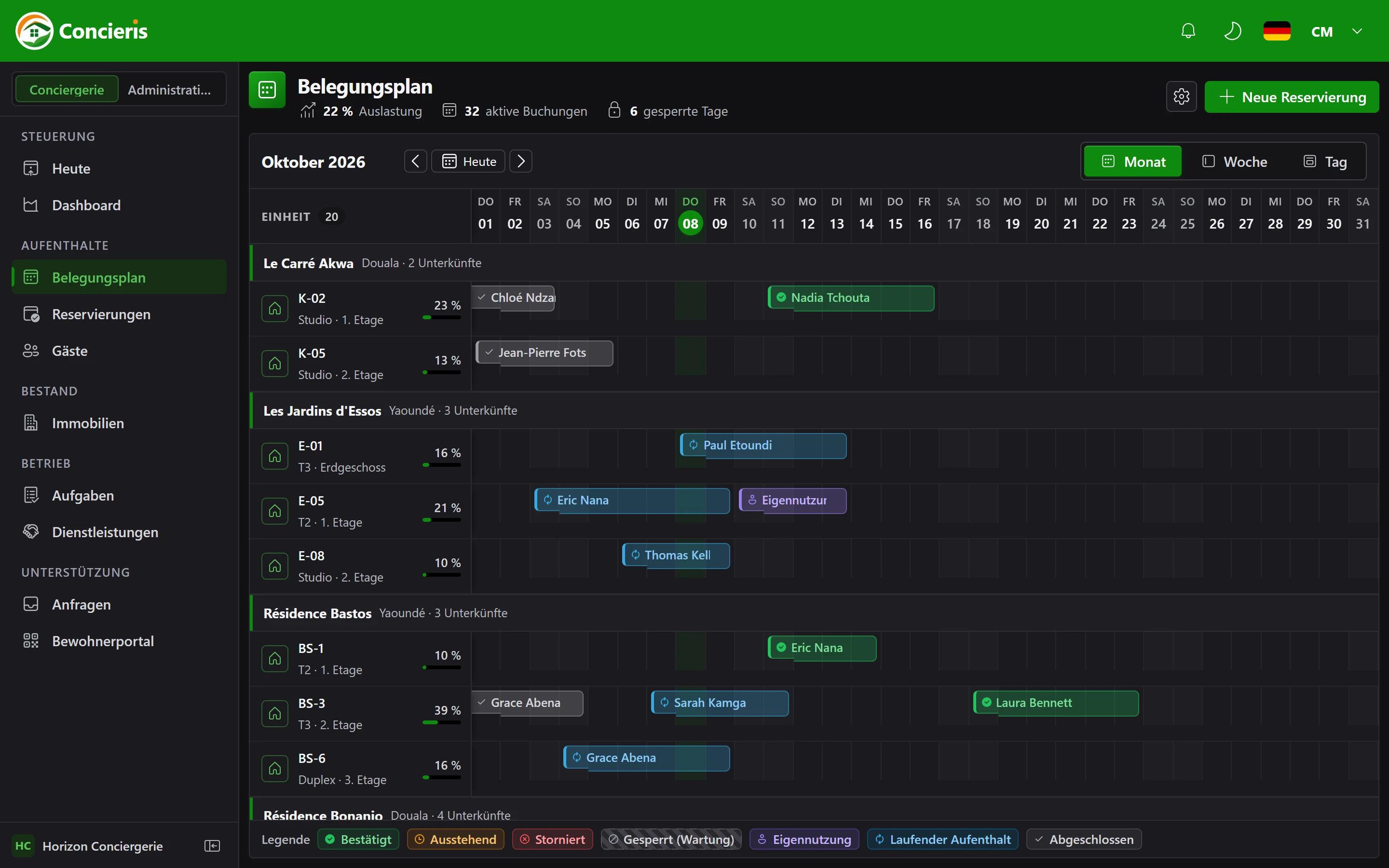Toggle Storniert legend filter
The width and height of the screenshot is (1389, 868).
[x=553, y=839]
